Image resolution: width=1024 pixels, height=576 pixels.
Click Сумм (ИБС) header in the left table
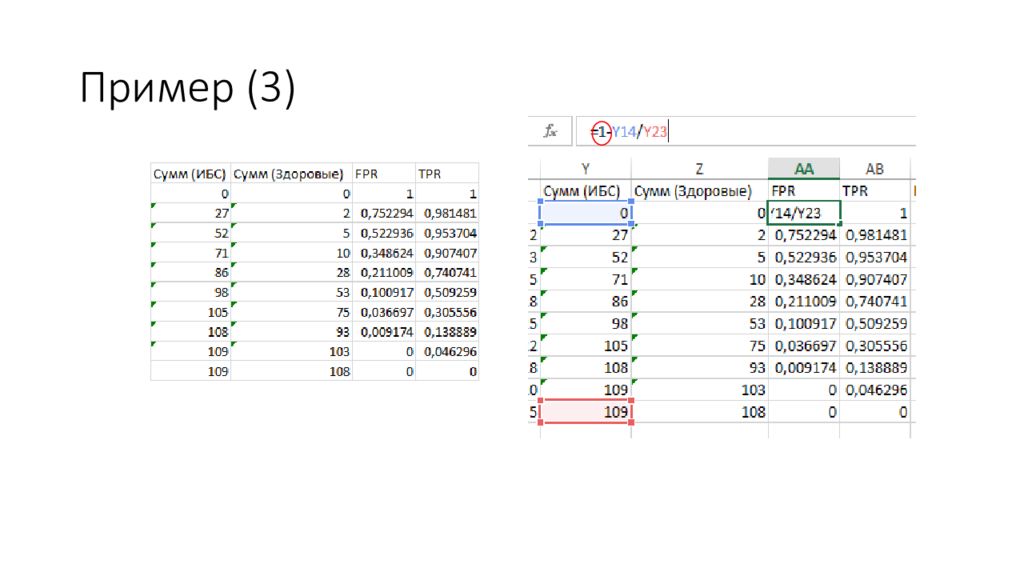191,173
